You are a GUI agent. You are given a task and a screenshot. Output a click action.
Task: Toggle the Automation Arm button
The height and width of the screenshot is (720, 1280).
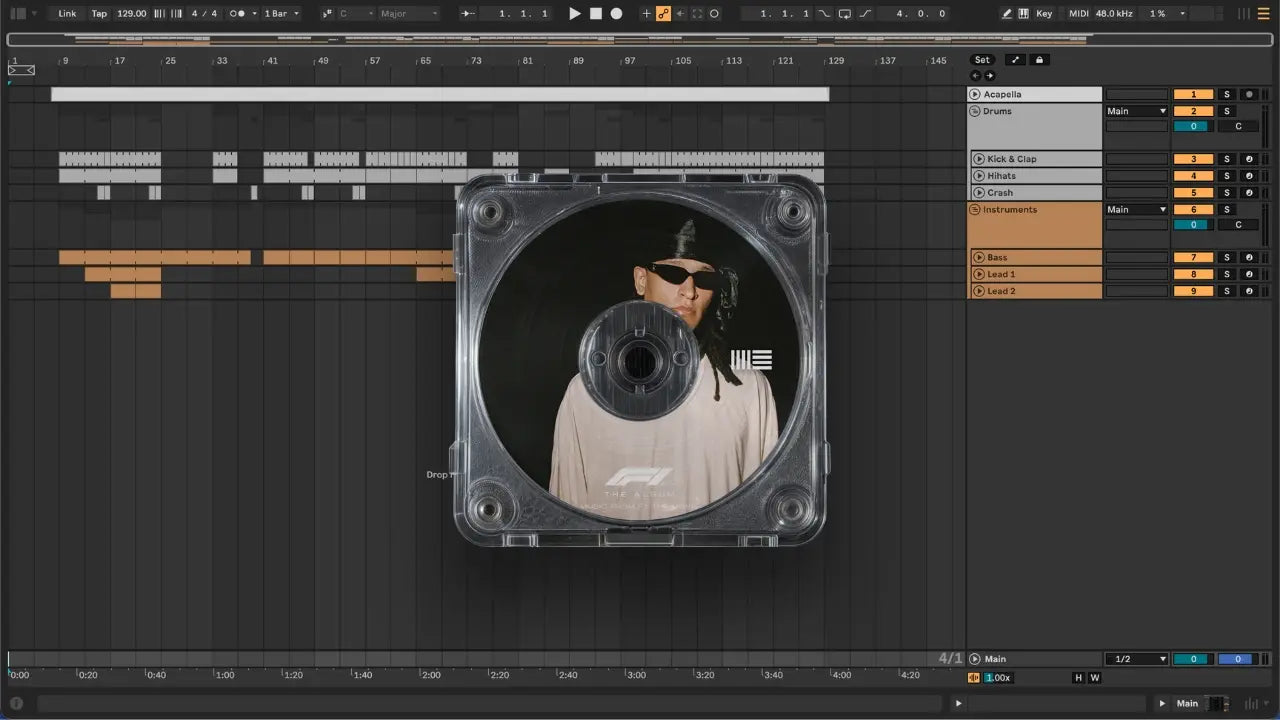(663, 14)
